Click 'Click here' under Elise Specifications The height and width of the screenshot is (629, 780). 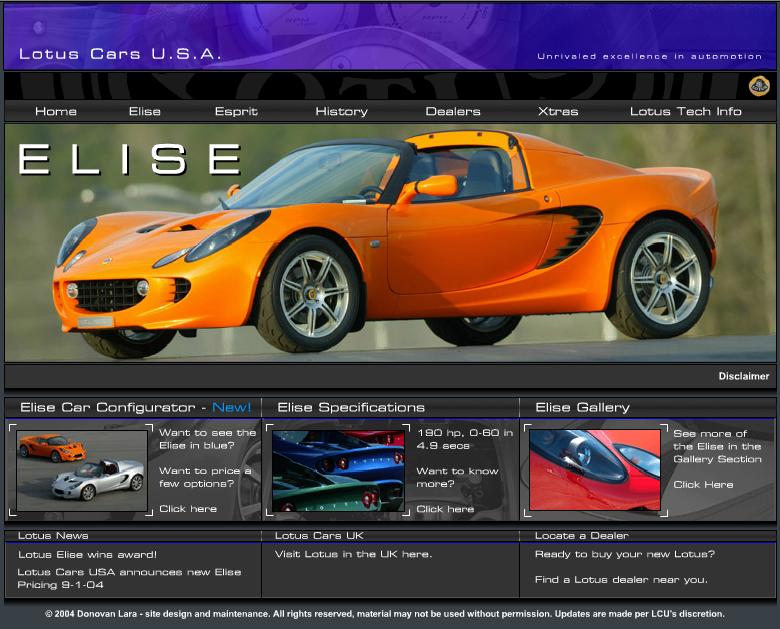[445, 509]
